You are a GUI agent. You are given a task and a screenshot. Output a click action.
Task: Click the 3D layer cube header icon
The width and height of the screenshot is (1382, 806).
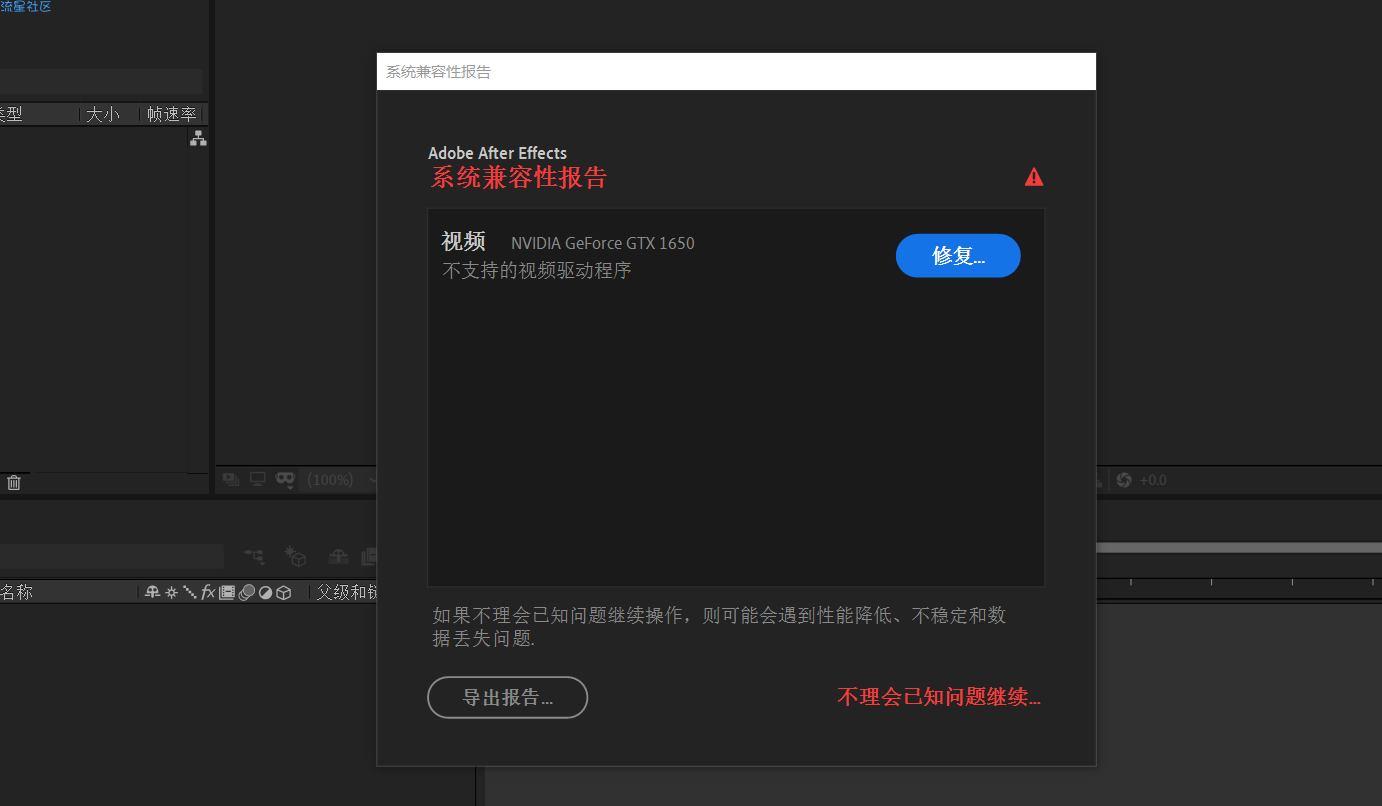click(x=284, y=592)
